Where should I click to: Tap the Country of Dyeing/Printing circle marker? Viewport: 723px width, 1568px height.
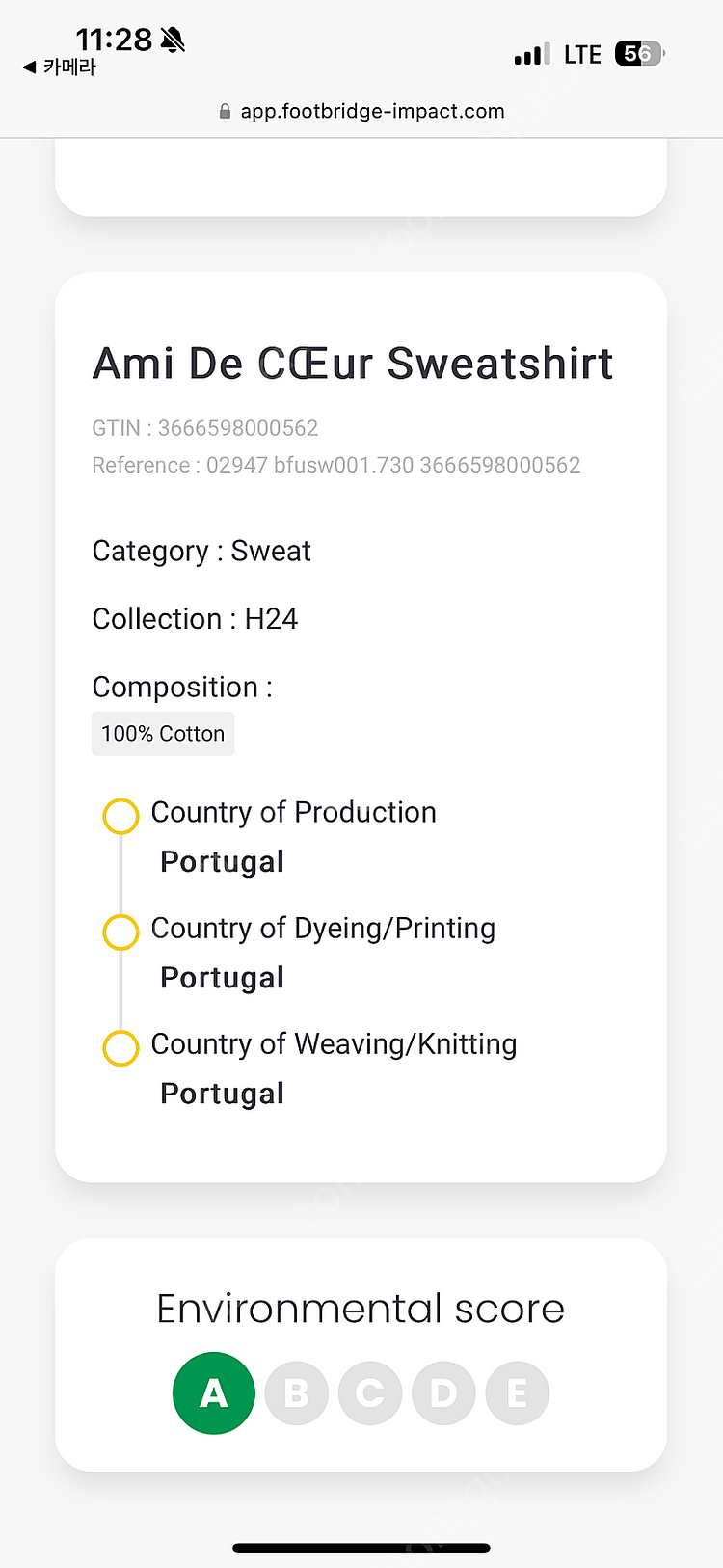[120, 932]
